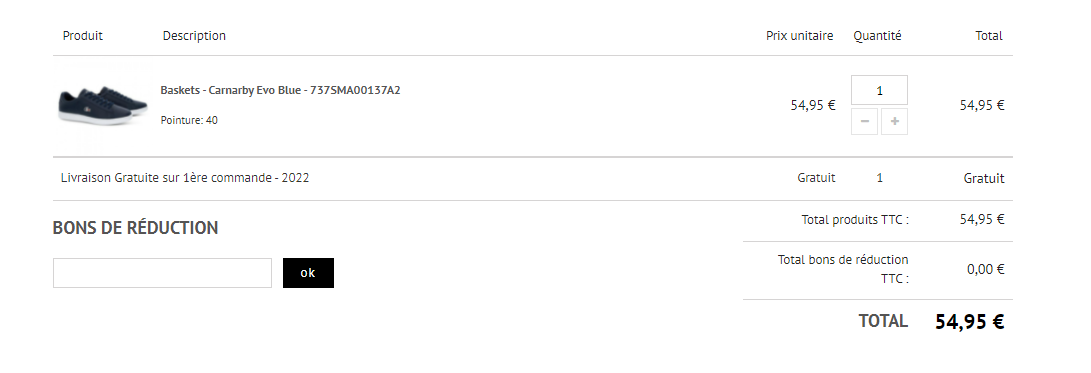
Task: Click the Baskets - Carnarby Evo Blue product link
Action: (280, 90)
